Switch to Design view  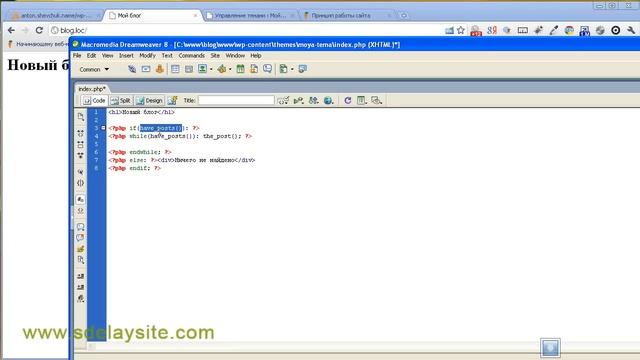click(149, 100)
